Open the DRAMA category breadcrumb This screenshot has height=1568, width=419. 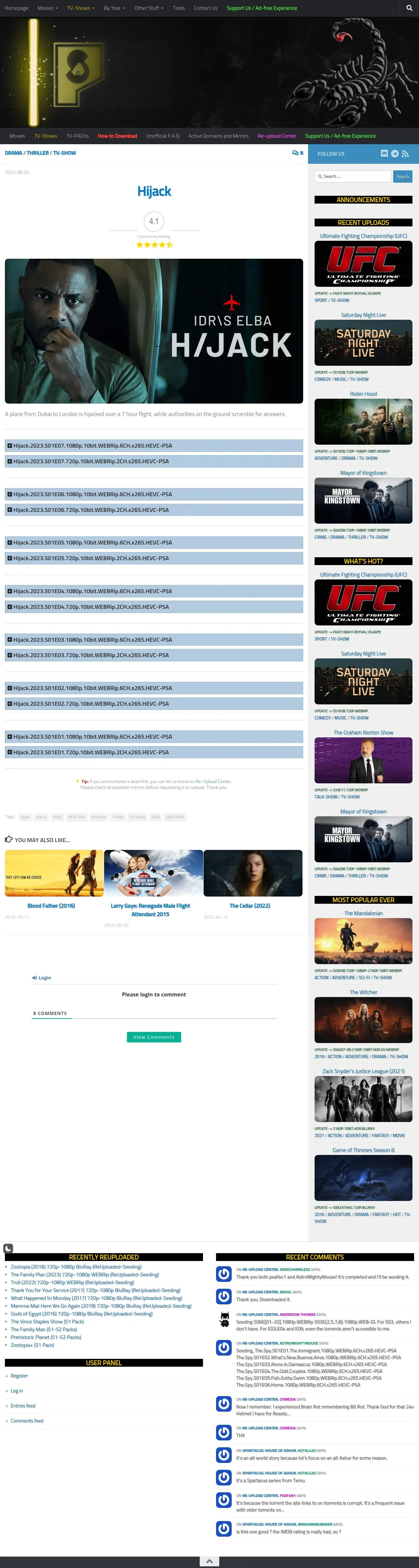click(13, 153)
